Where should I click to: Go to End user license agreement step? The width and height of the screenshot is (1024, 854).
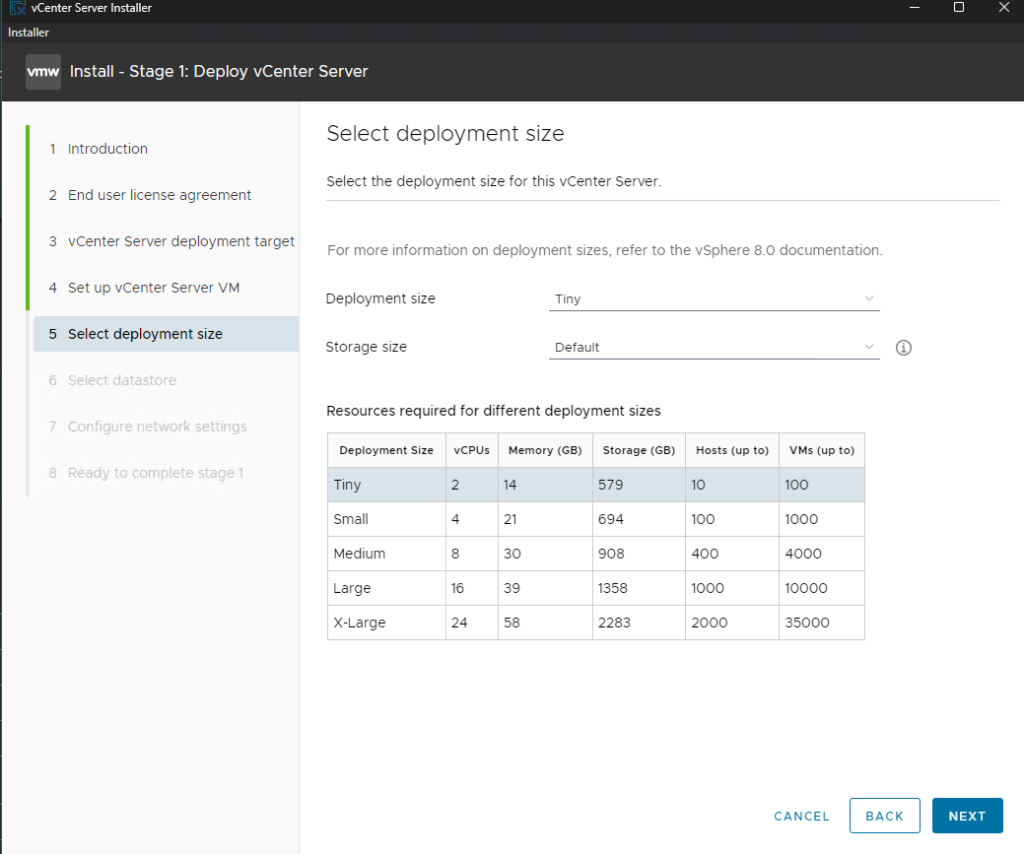pyautogui.click(x=159, y=195)
